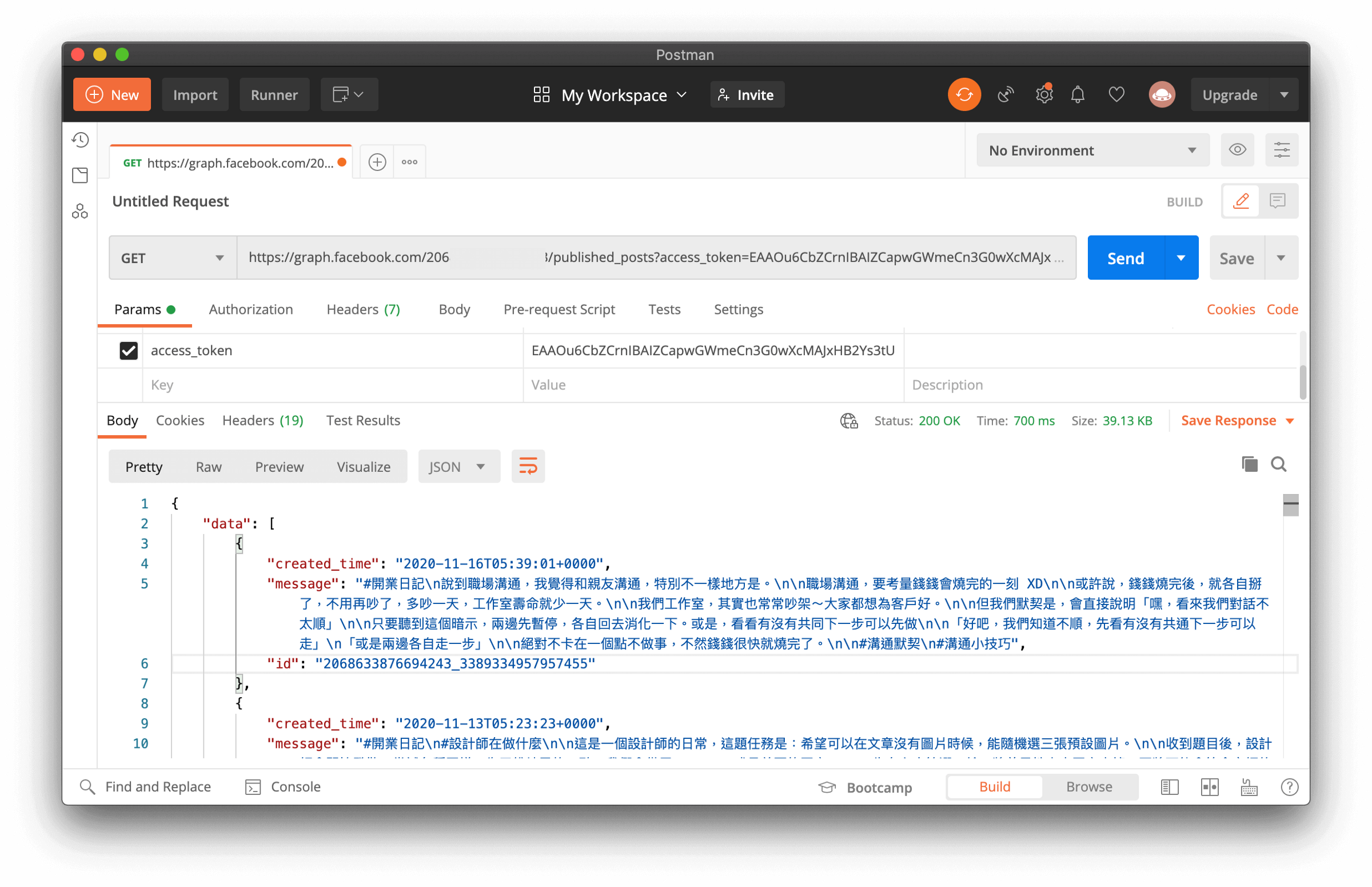This screenshot has height=887, width=1372.
Task: Switch to two pane view icon
Action: point(1209,787)
